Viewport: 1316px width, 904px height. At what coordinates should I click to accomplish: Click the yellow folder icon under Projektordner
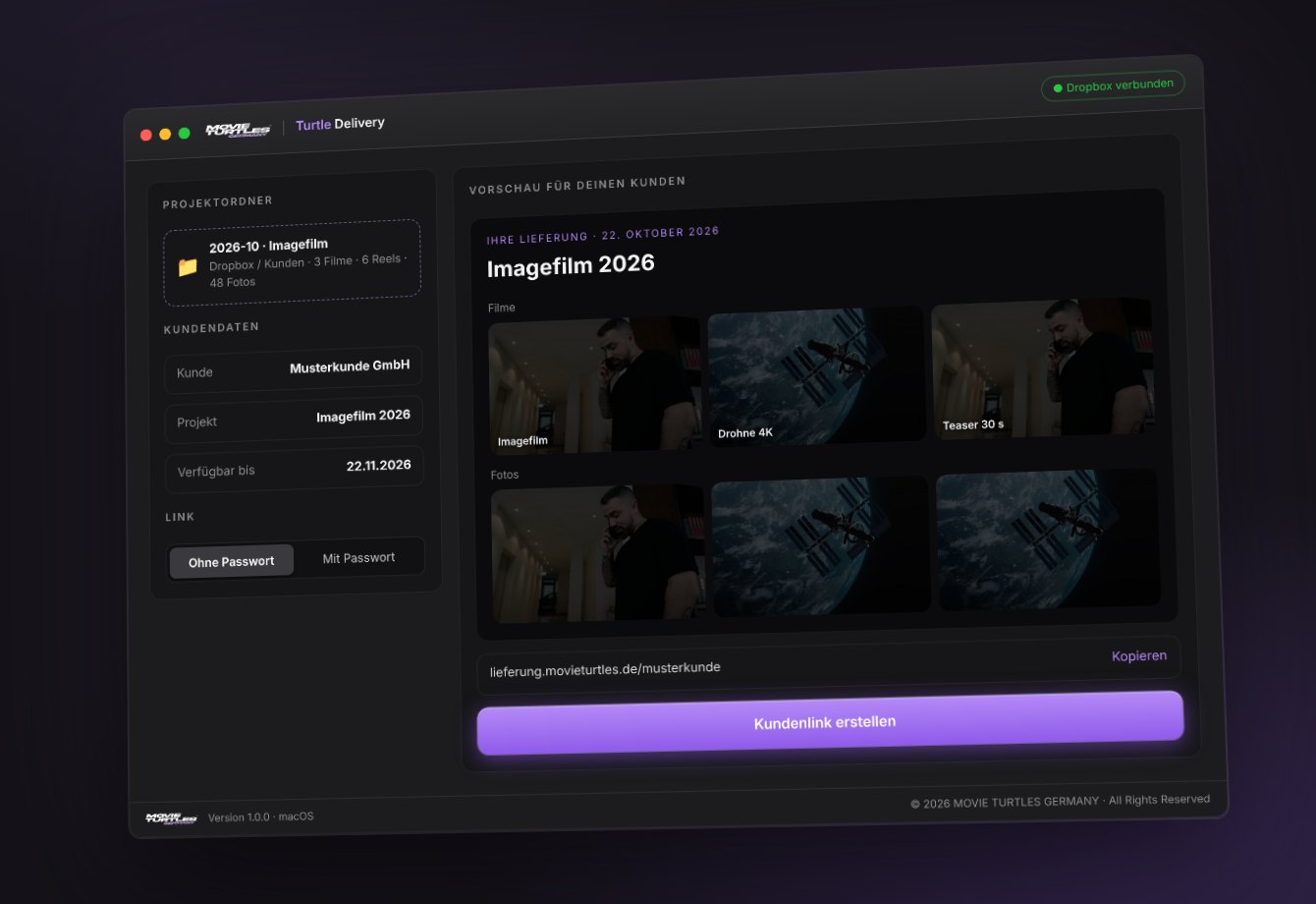click(188, 266)
